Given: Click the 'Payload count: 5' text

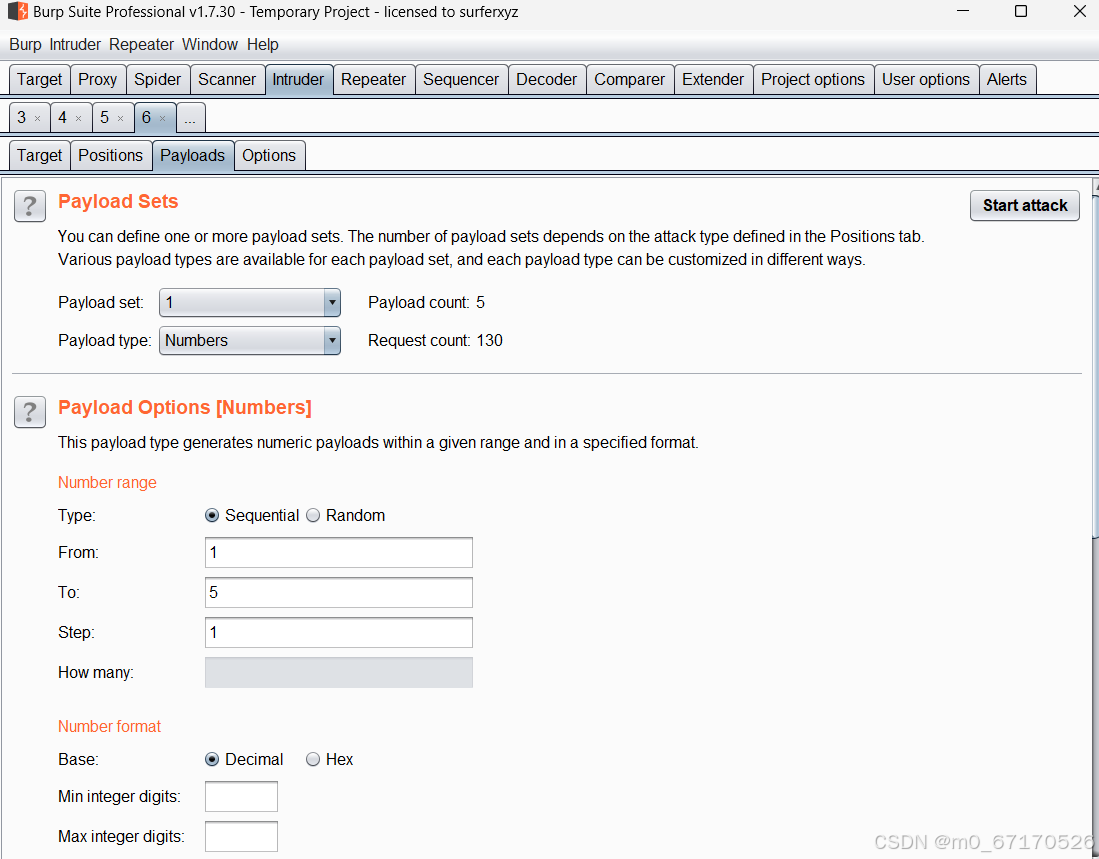Looking at the screenshot, I should (426, 303).
